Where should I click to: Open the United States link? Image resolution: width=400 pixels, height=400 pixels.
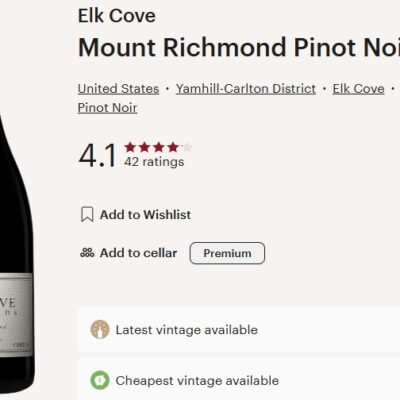tap(118, 89)
